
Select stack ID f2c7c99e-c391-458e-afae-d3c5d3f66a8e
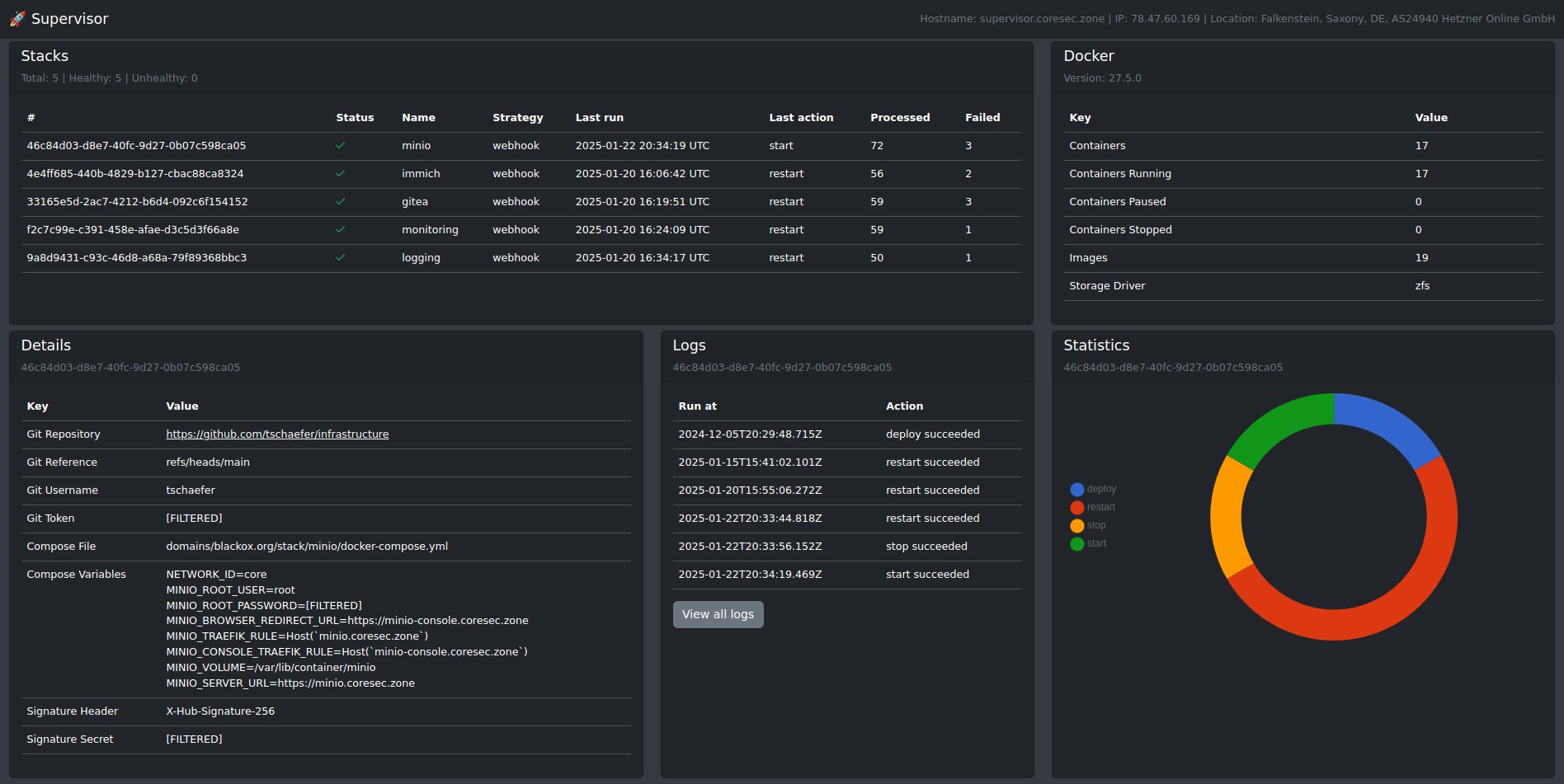(x=133, y=230)
